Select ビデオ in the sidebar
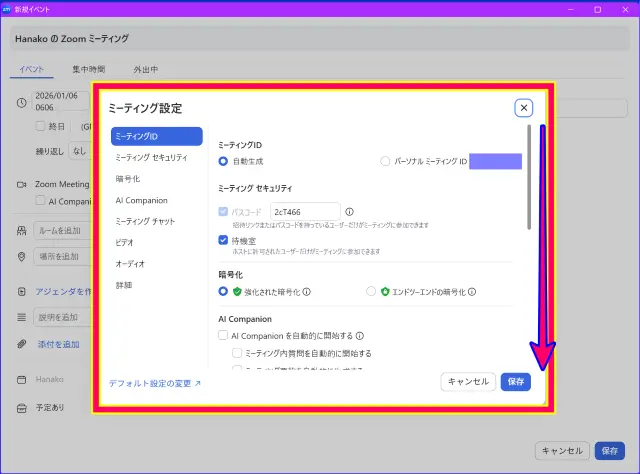 pos(124,243)
